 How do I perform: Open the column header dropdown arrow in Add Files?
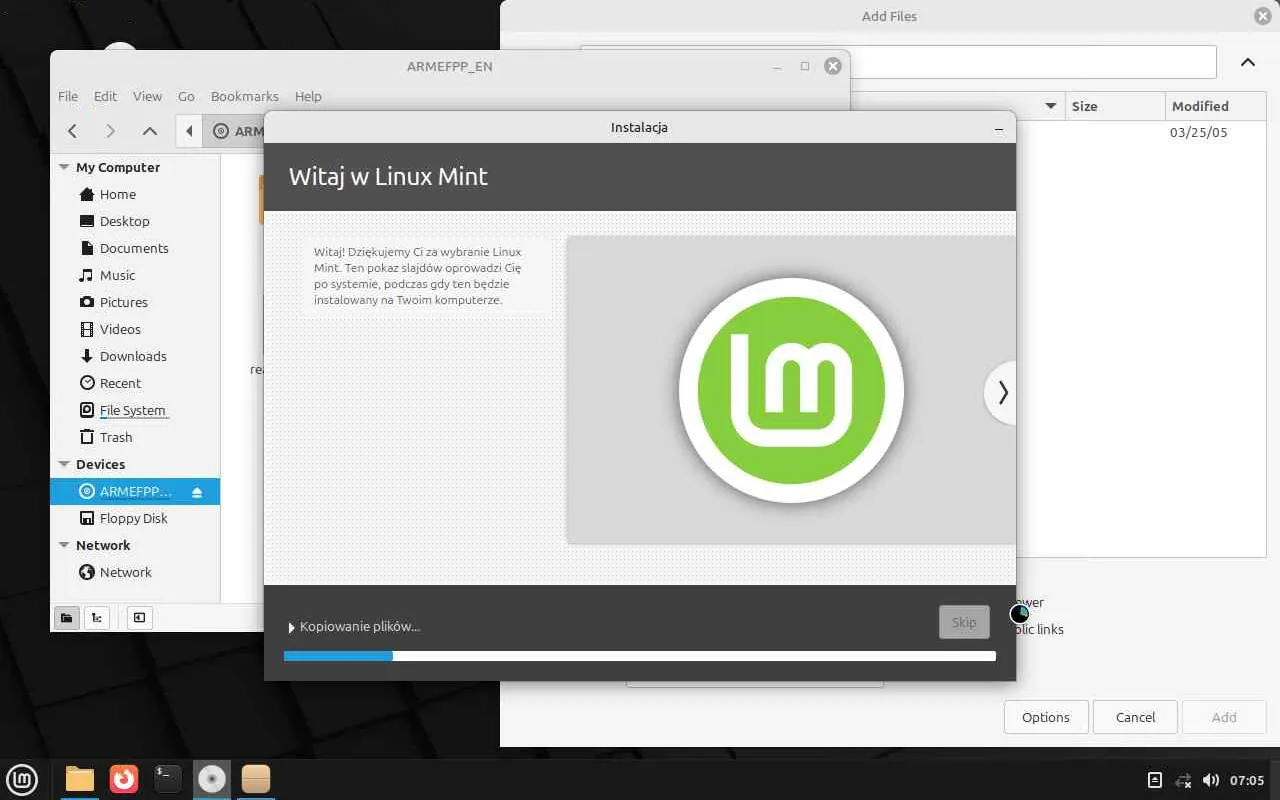[x=1051, y=106]
